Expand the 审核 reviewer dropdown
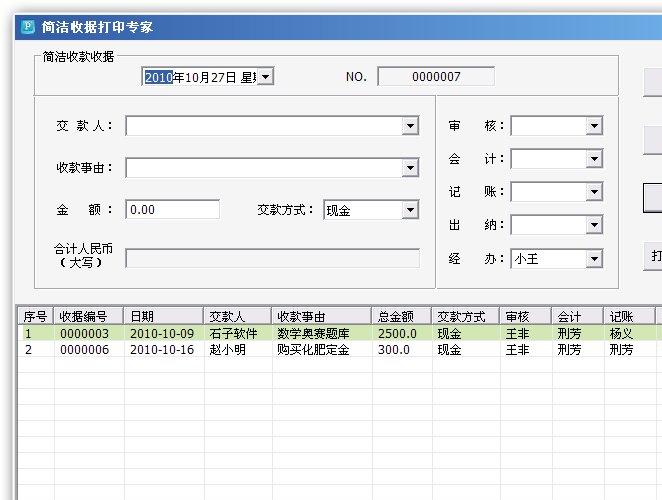Viewport: 662px width, 500px height. point(594,126)
